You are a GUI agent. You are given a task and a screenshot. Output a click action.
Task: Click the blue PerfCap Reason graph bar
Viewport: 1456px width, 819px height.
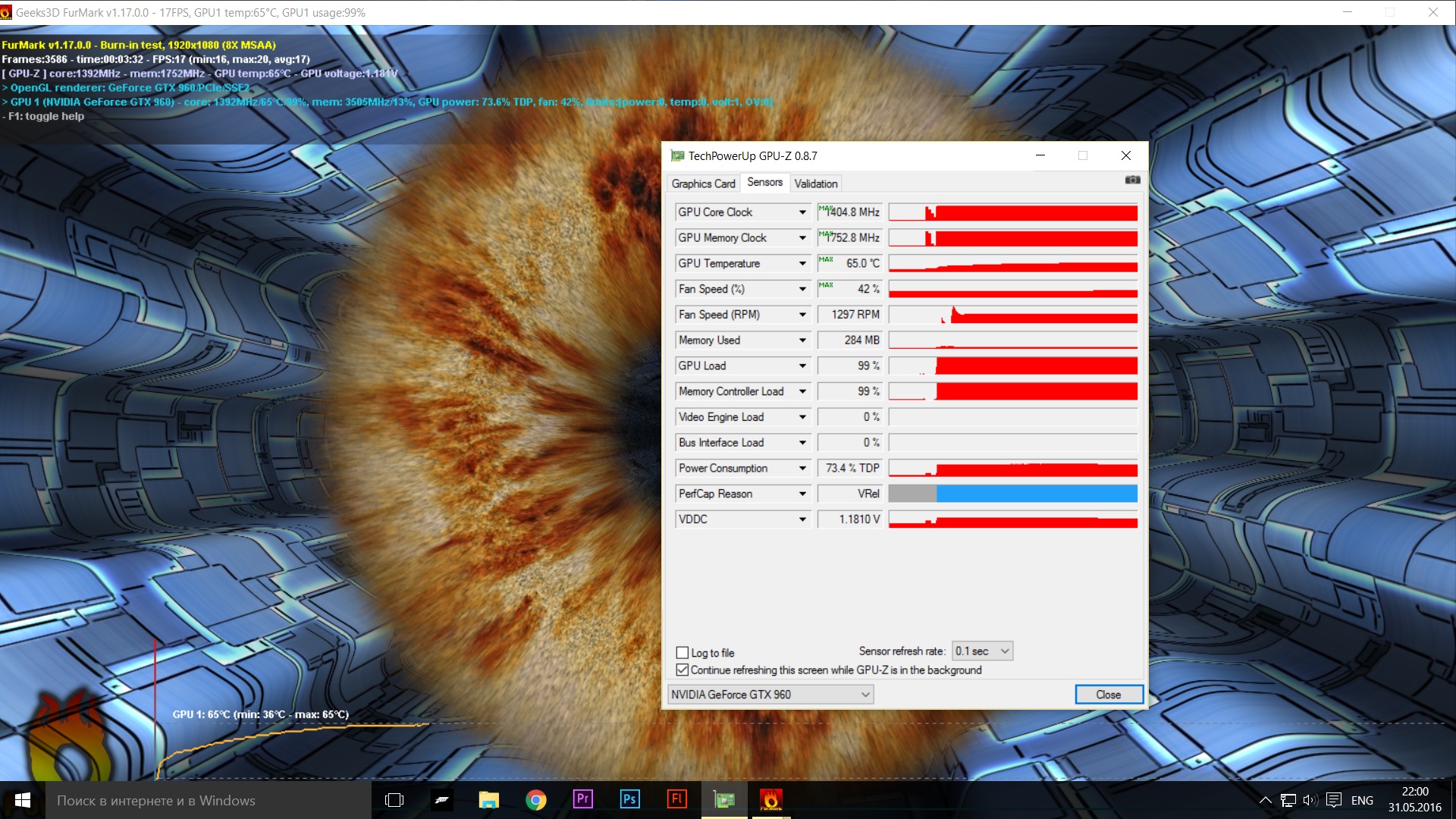(1036, 494)
